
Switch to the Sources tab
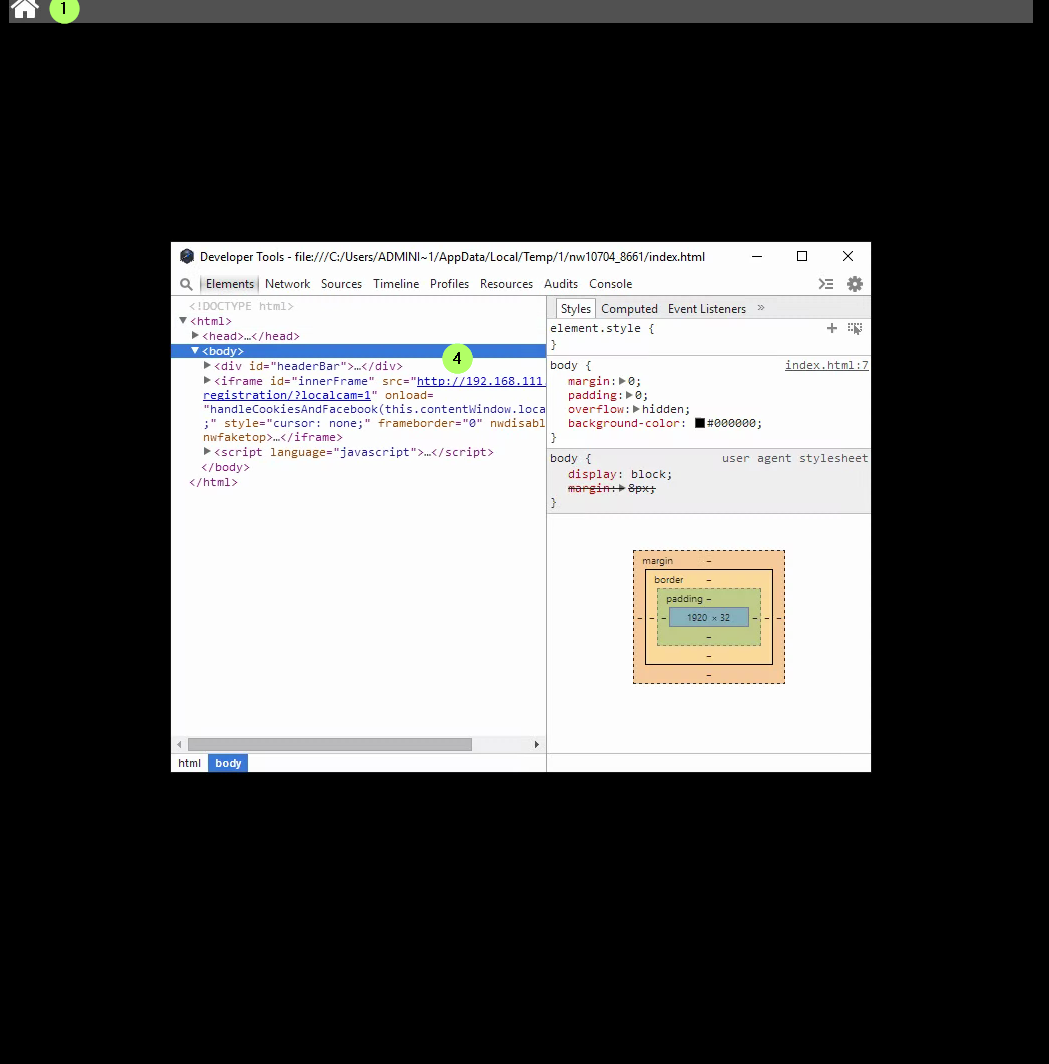(341, 284)
